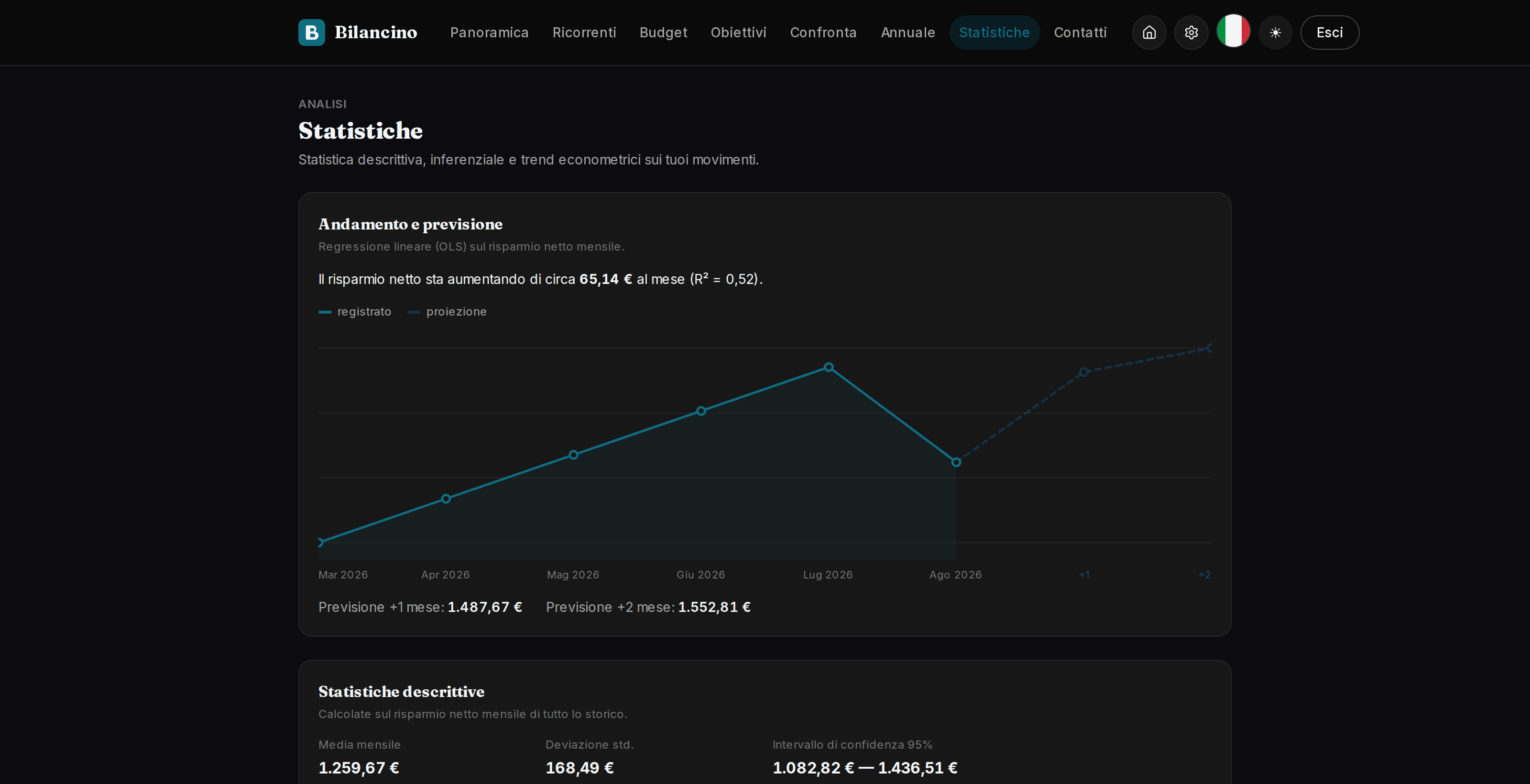
Task: Navigate to the Budget tab
Action: (x=663, y=32)
